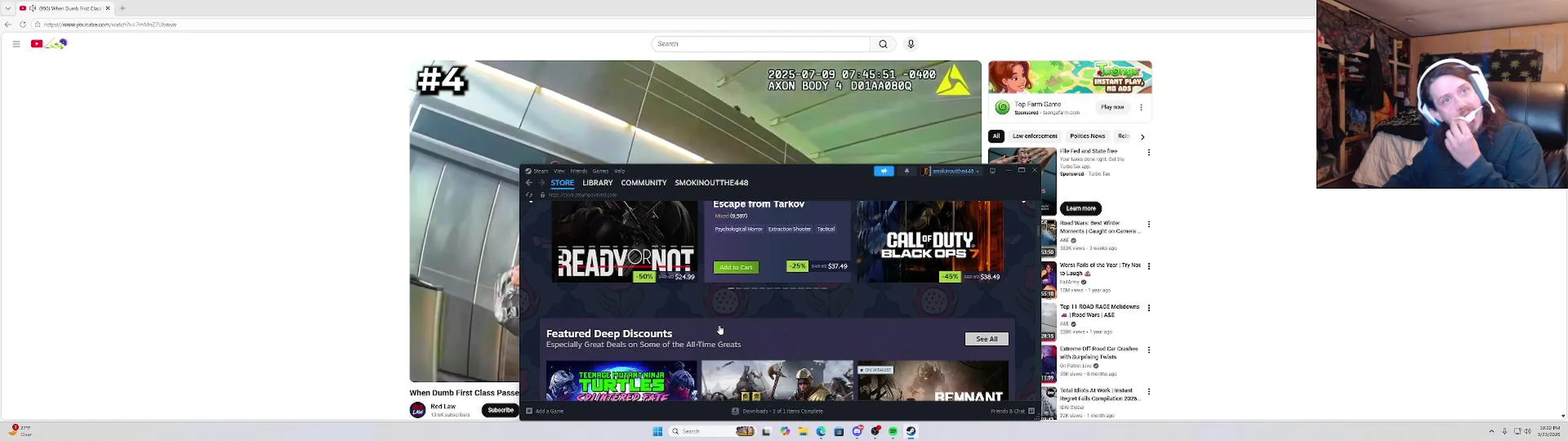Screen dimensions: 1568x441
Task: Click the YouTube logo
Action: click(x=49, y=43)
